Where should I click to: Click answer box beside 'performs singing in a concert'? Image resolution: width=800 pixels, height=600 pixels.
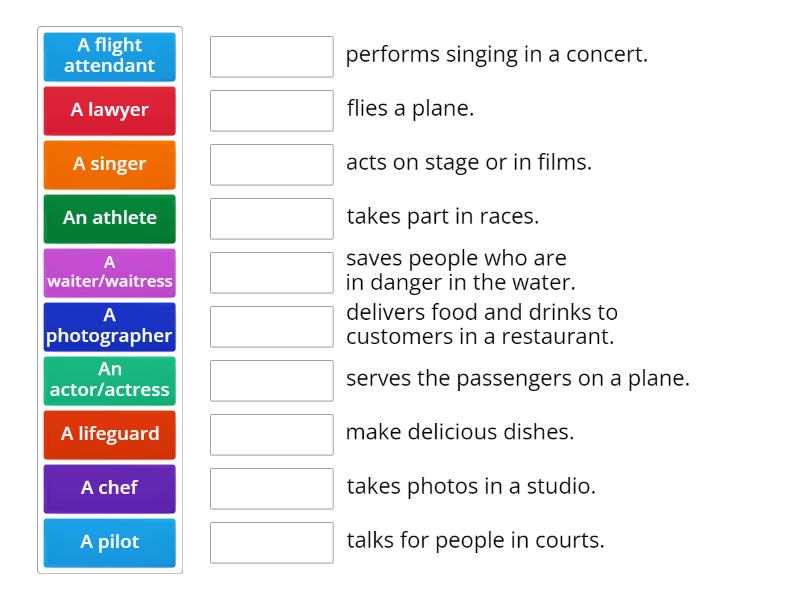[x=271, y=56]
